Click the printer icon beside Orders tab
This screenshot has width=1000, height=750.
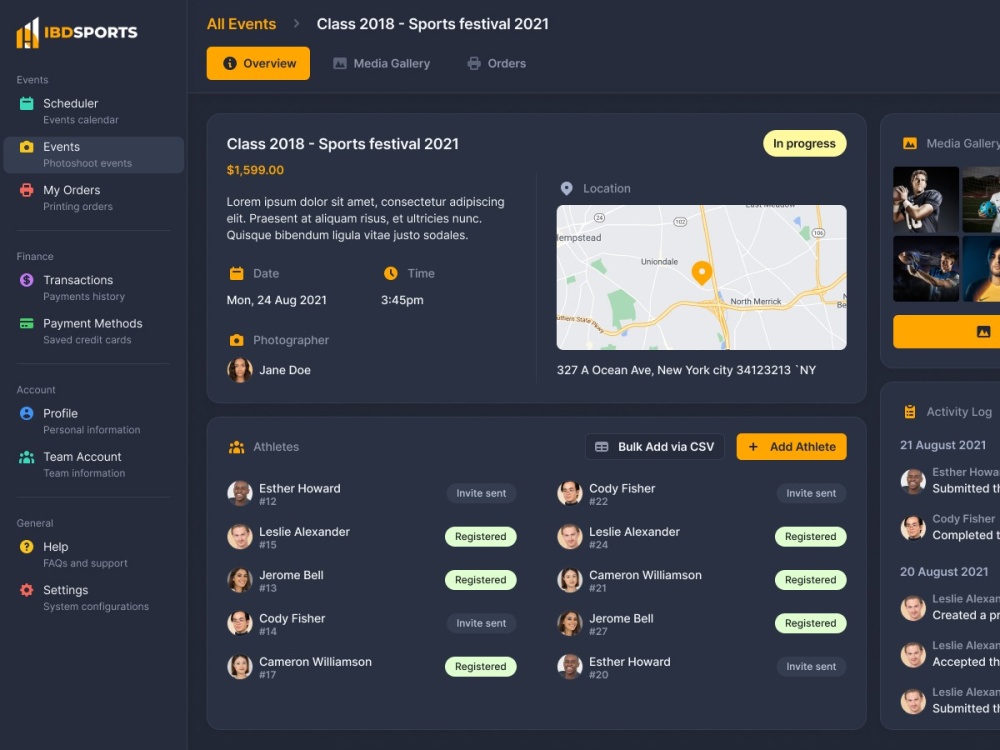tap(474, 63)
